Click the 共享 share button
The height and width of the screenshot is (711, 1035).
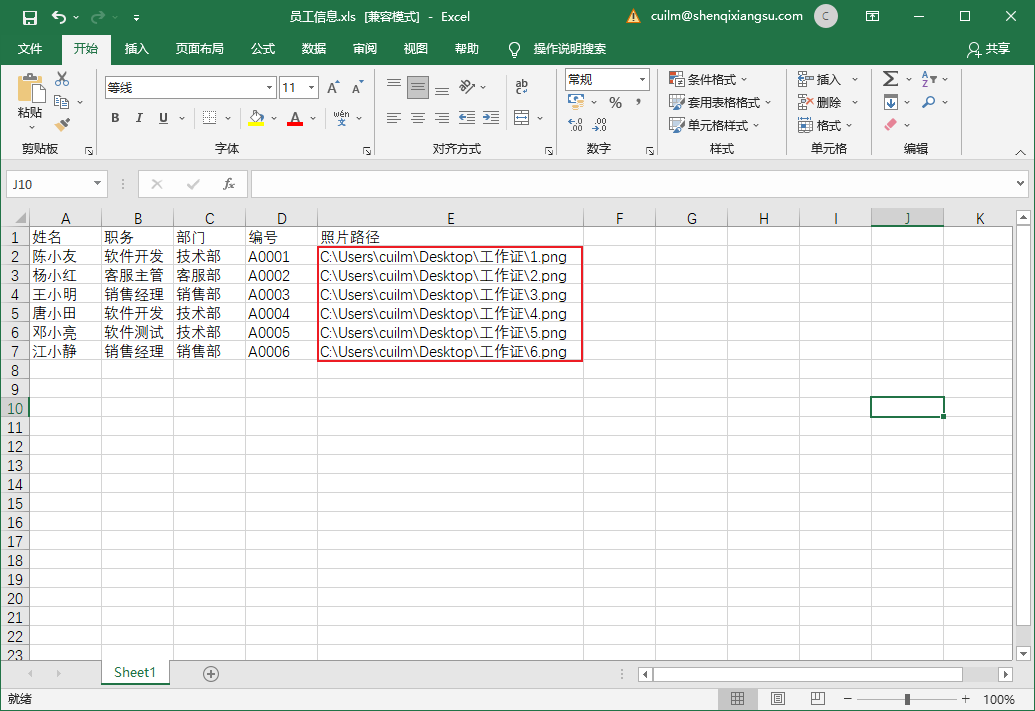(x=988, y=49)
